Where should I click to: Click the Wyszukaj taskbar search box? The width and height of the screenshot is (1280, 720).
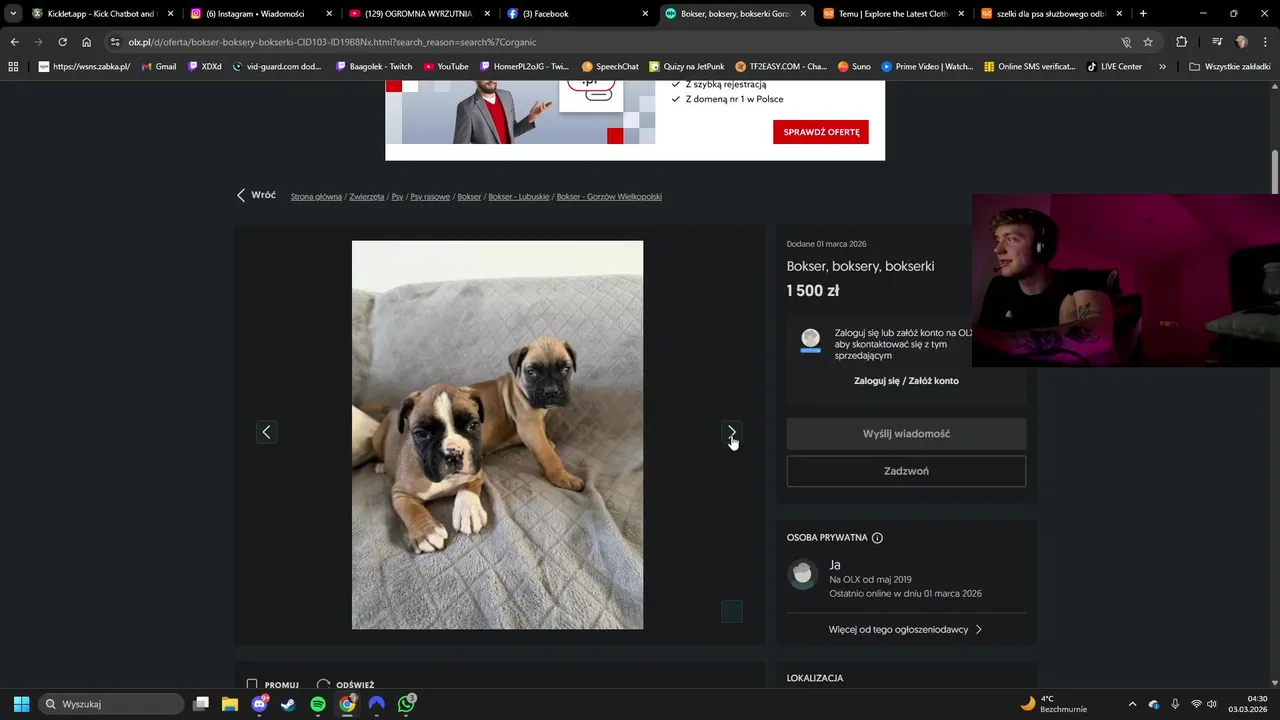tap(111, 704)
